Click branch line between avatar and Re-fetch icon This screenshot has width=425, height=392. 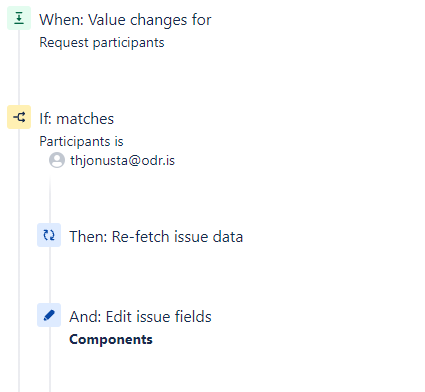pos(50,199)
